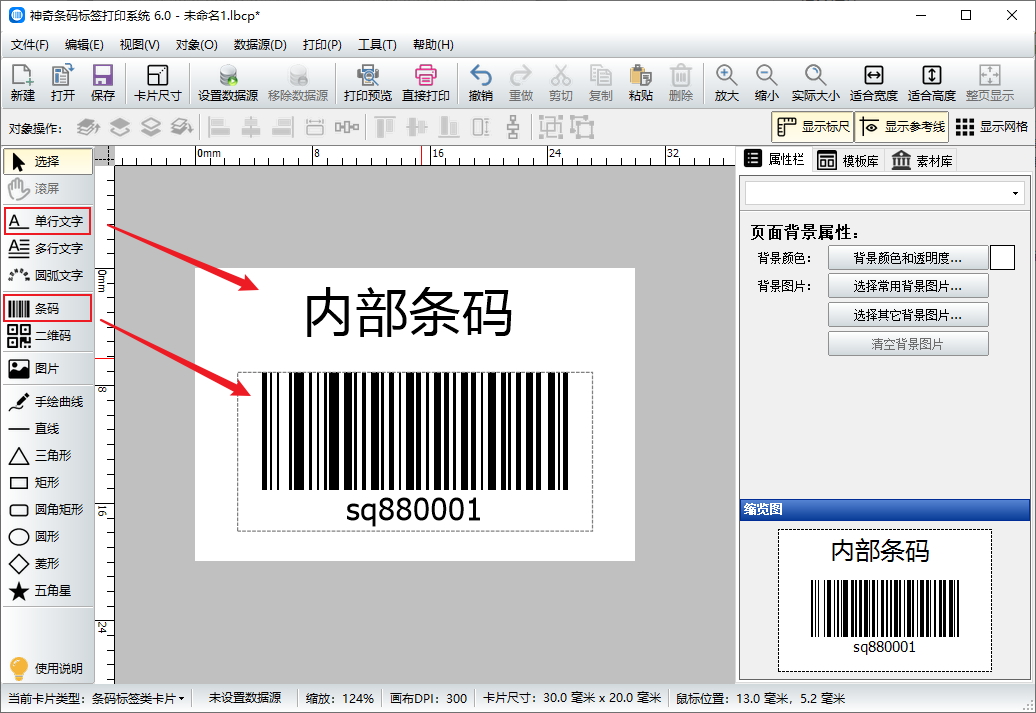Toggle 显示标尺 ruler display
The height and width of the screenshot is (713, 1036).
click(x=813, y=127)
